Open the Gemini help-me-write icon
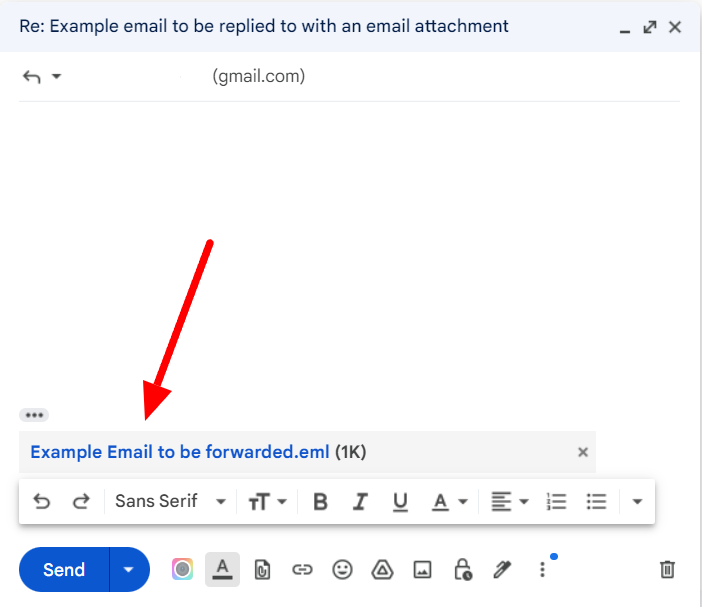702x607 pixels. (182, 569)
